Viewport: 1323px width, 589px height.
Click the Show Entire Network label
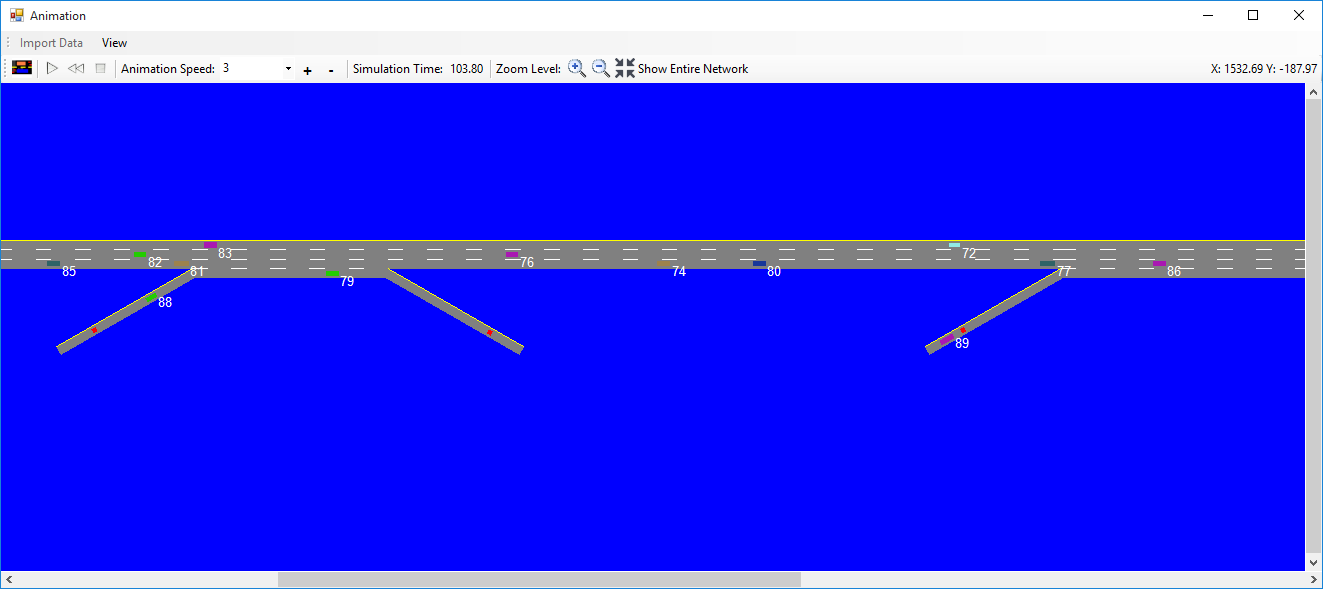pyautogui.click(x=693, y=69)
